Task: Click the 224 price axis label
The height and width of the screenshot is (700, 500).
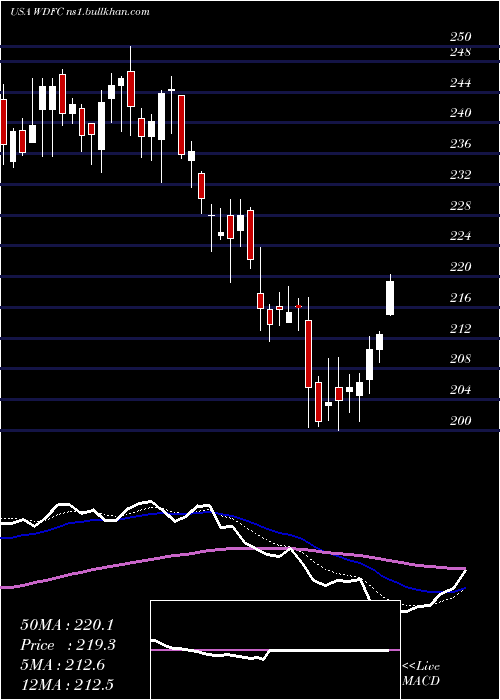Action: pyautogui.click(x=460, y=236)
